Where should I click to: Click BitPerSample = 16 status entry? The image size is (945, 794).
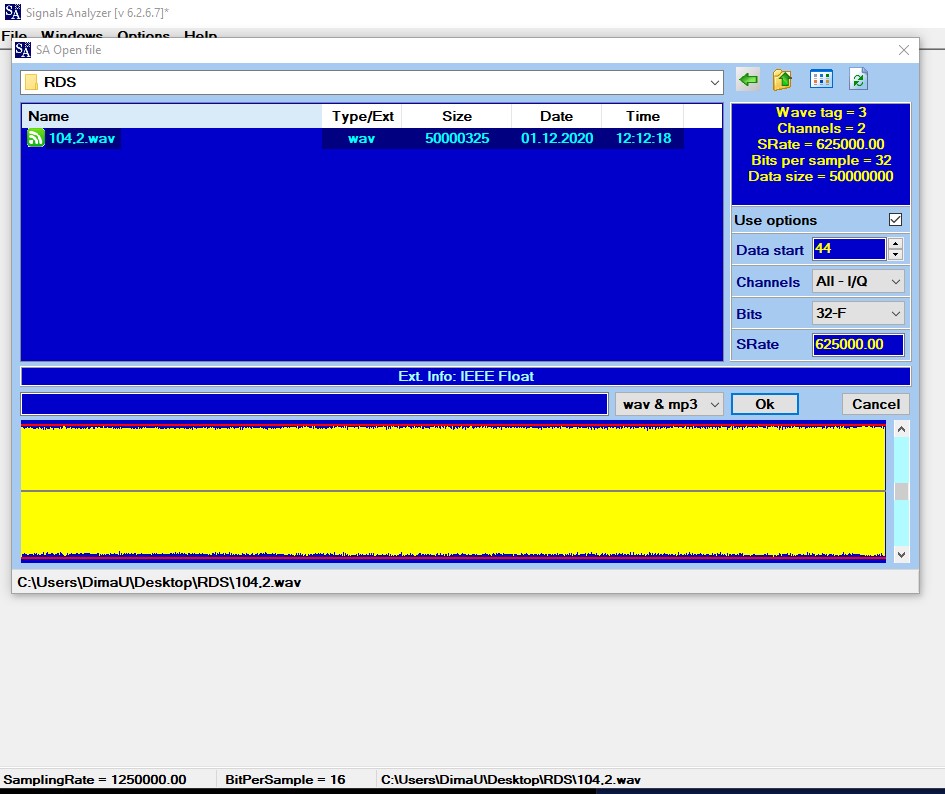(x=285, y=780)
